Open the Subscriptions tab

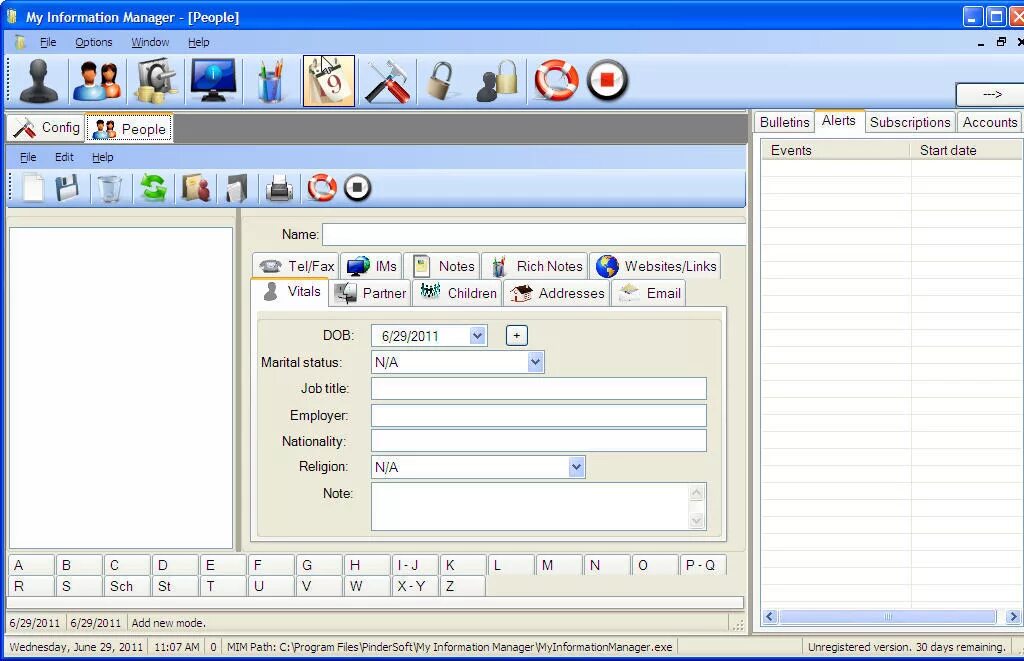pos(910,122)
